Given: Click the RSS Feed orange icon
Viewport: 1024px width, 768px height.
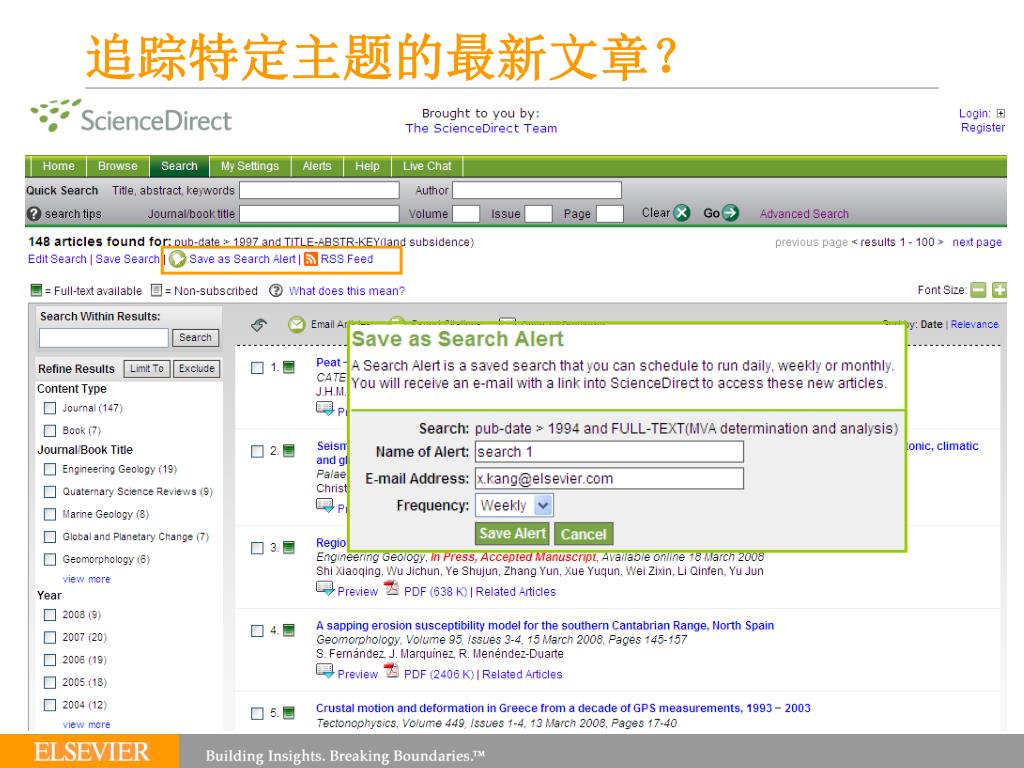Looking at the screenshot, I should 311,259.
